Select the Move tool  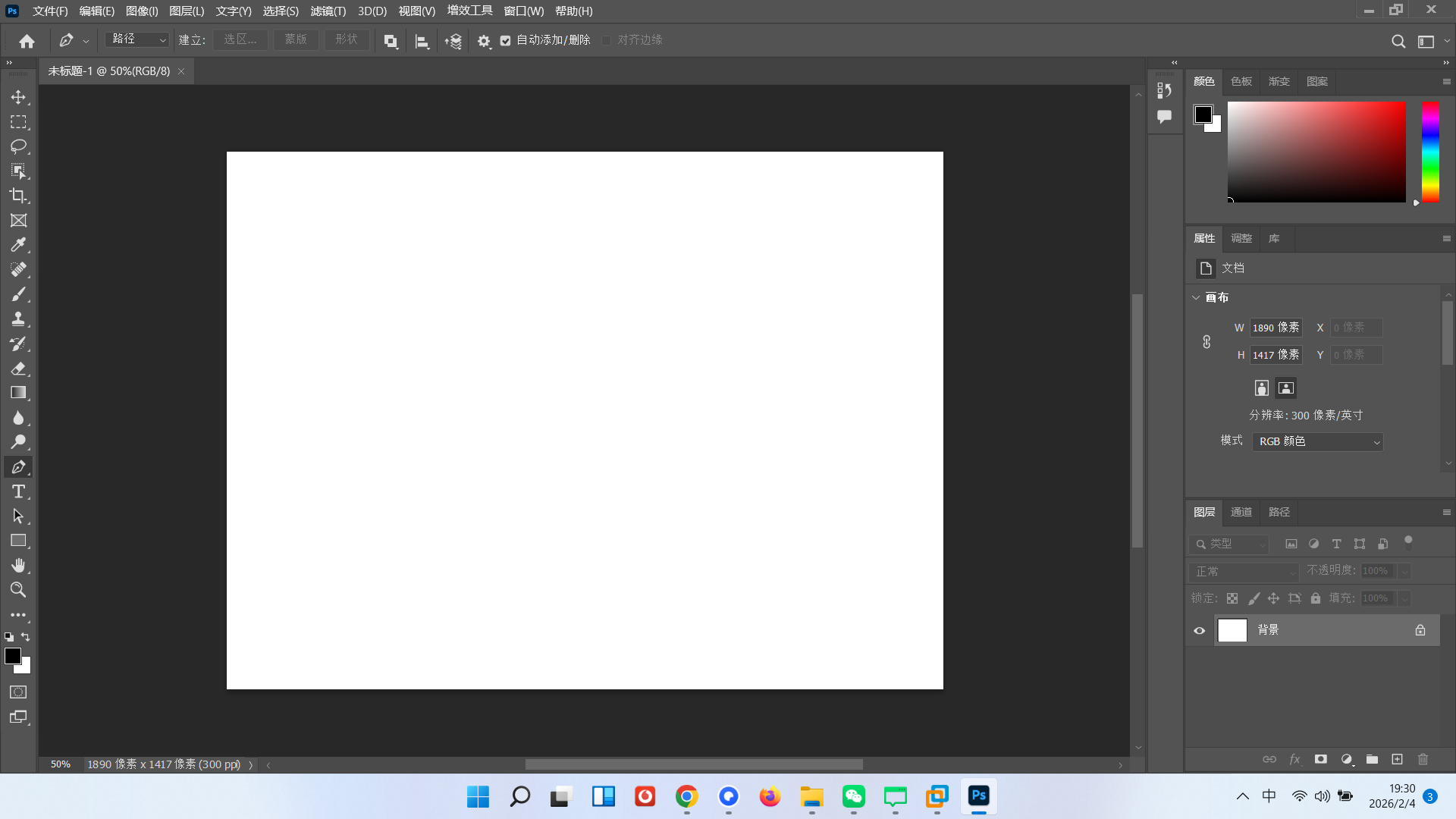19,97
